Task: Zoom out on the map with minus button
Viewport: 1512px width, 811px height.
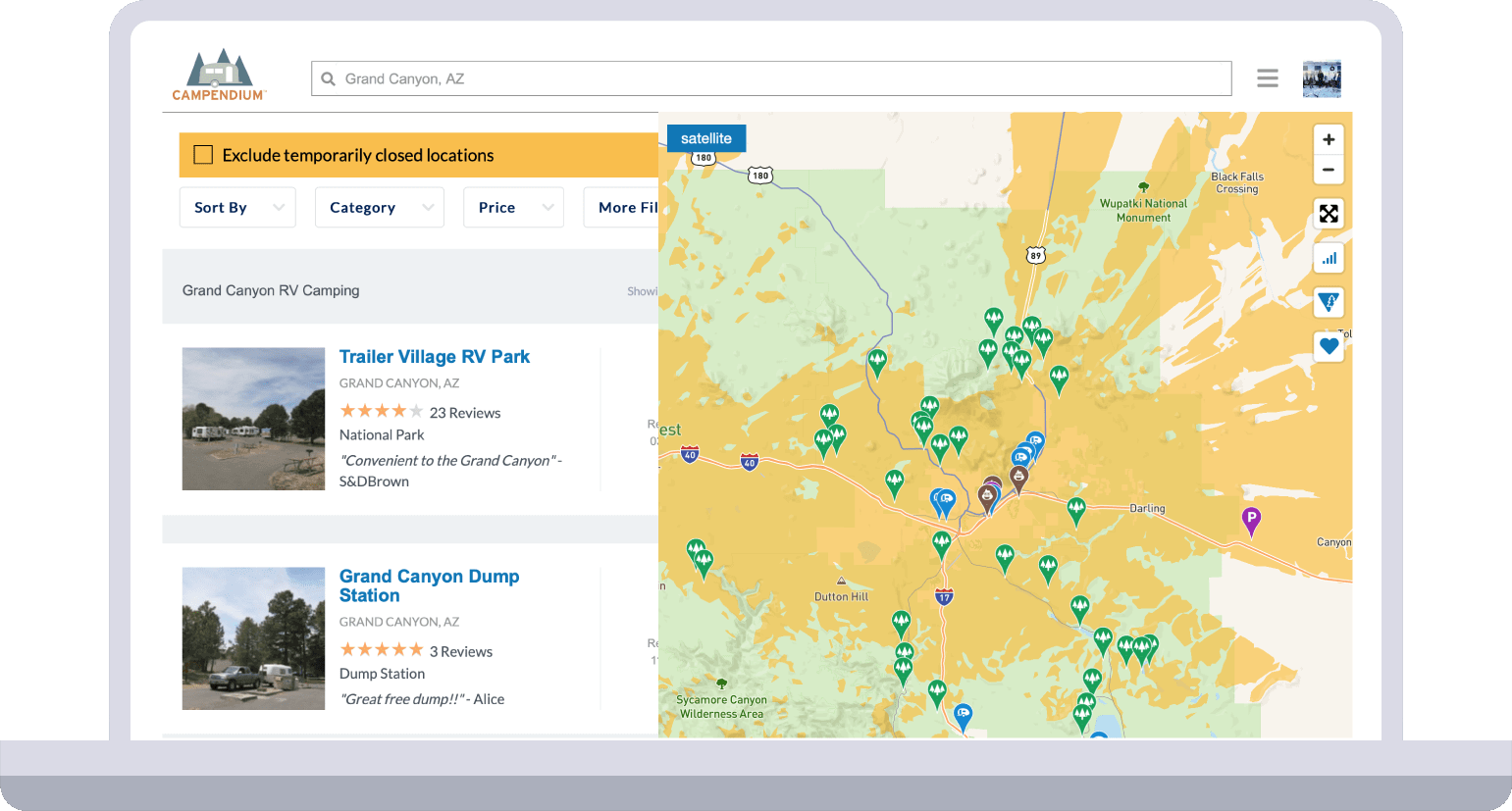Action: (1329, 170)
